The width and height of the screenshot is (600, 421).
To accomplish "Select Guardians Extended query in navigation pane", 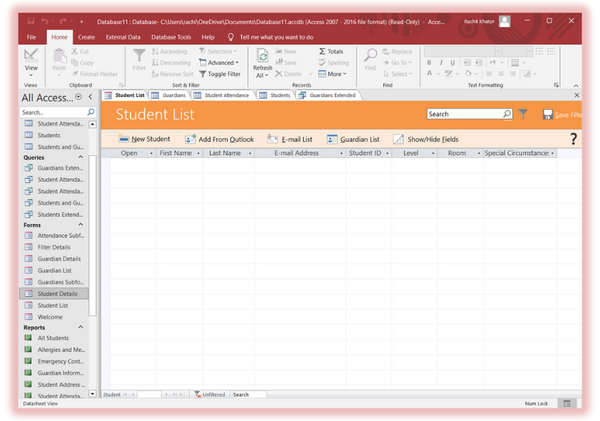I will pyautogui.click(x=54, y=168).
